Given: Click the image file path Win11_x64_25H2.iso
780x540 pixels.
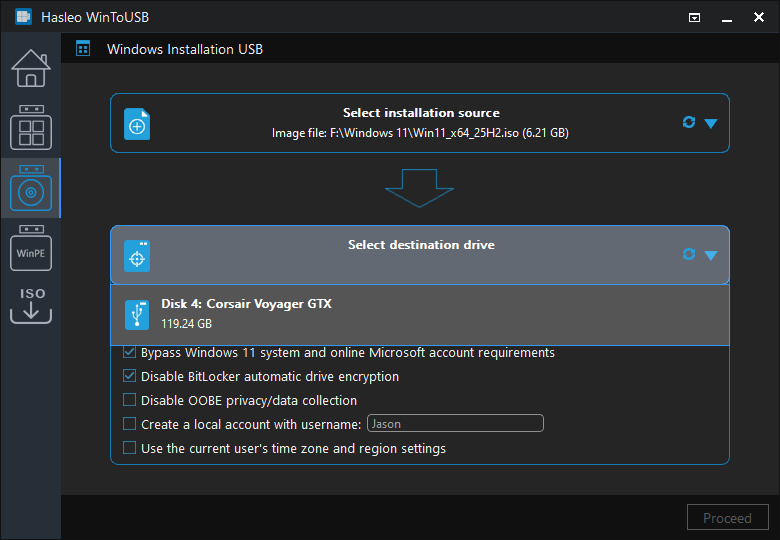Looking at the screenshot, I should click(420, 133).
